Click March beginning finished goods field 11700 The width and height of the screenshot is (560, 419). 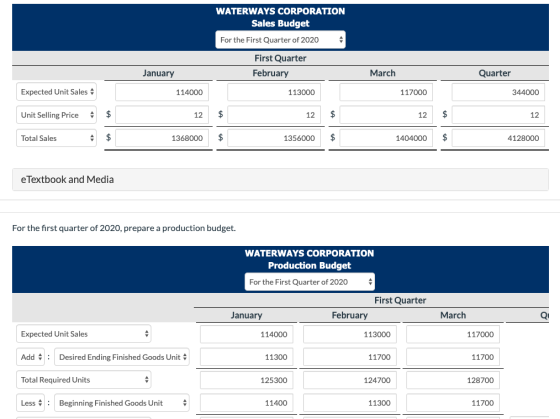pyautogui.click(x=453, y=403)
